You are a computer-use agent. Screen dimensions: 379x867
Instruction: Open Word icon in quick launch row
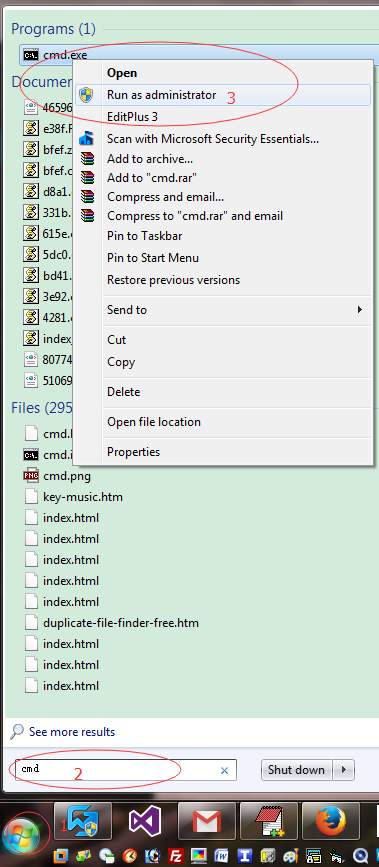point(222,855)
